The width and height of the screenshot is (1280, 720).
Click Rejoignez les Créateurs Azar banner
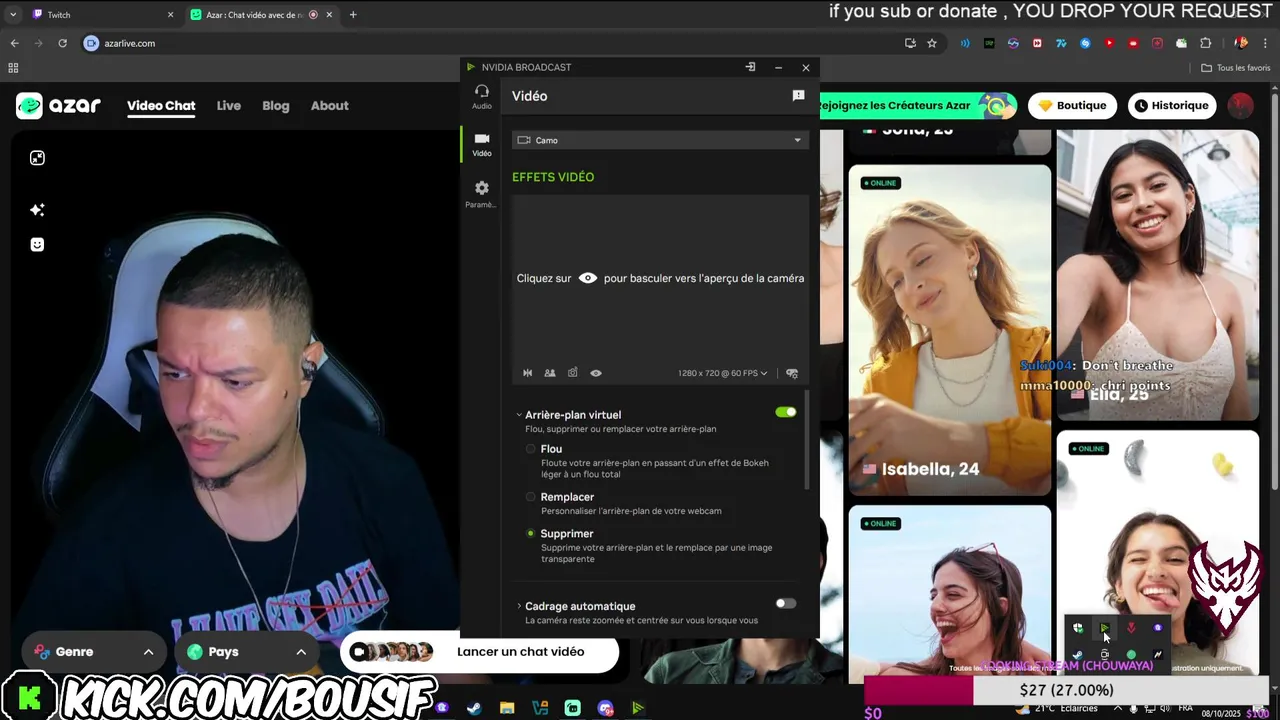[918, 105]
